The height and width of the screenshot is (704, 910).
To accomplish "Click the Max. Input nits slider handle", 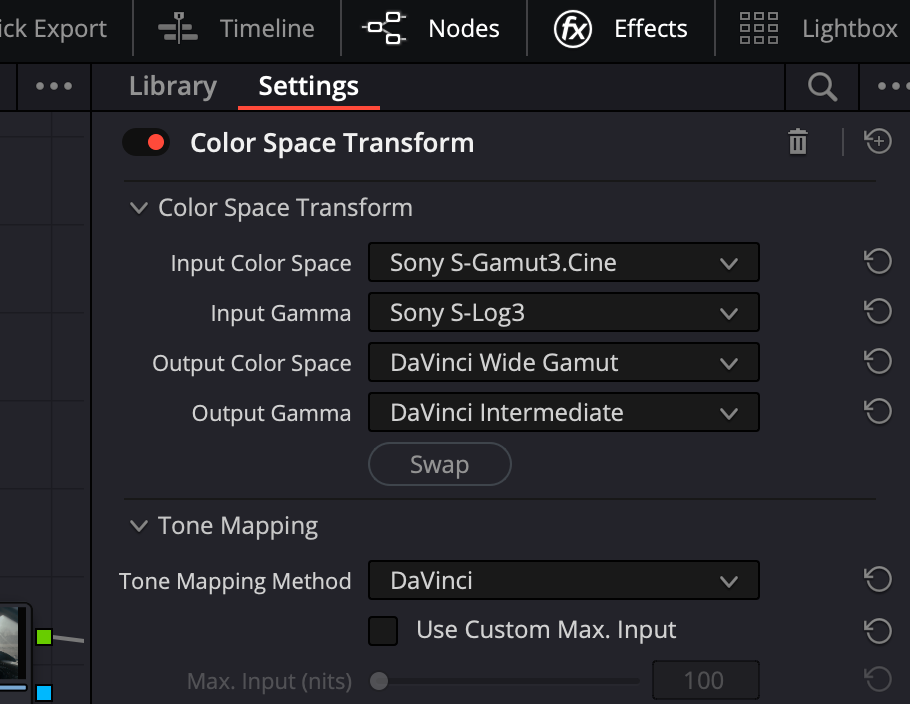I will pos(379,682).
